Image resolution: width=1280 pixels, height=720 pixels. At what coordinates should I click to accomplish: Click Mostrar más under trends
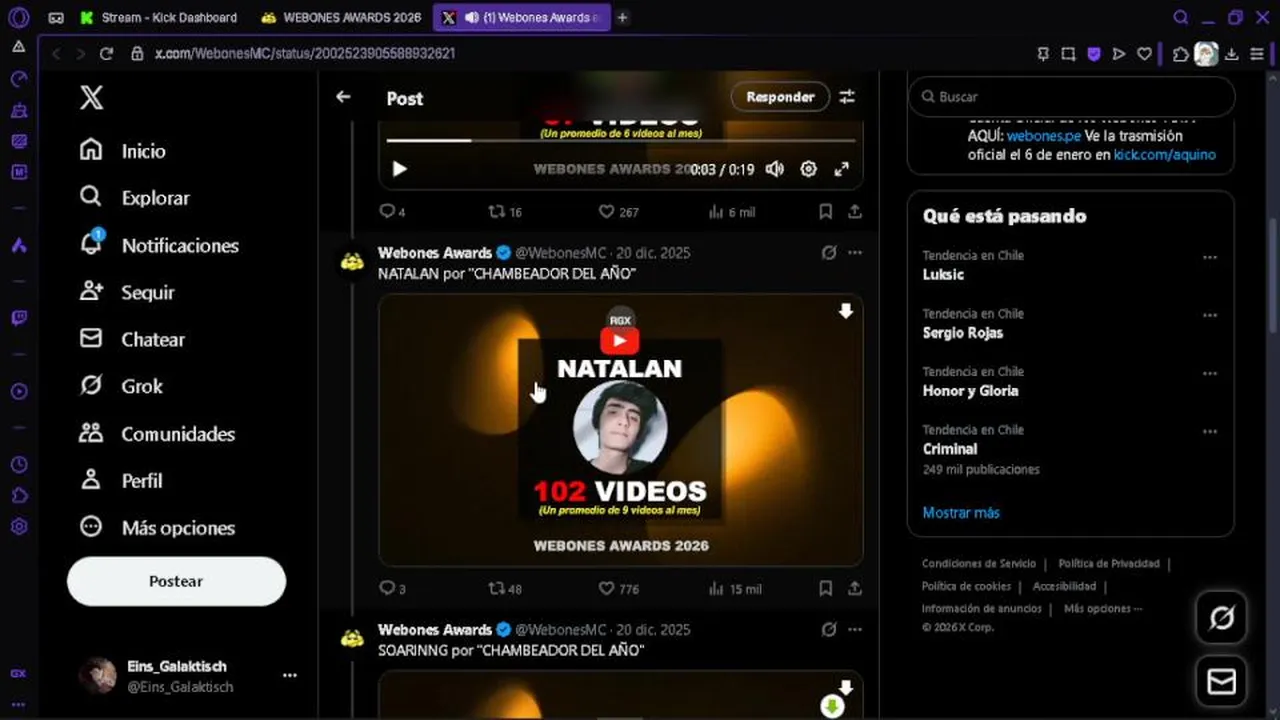tap(961, 512)
